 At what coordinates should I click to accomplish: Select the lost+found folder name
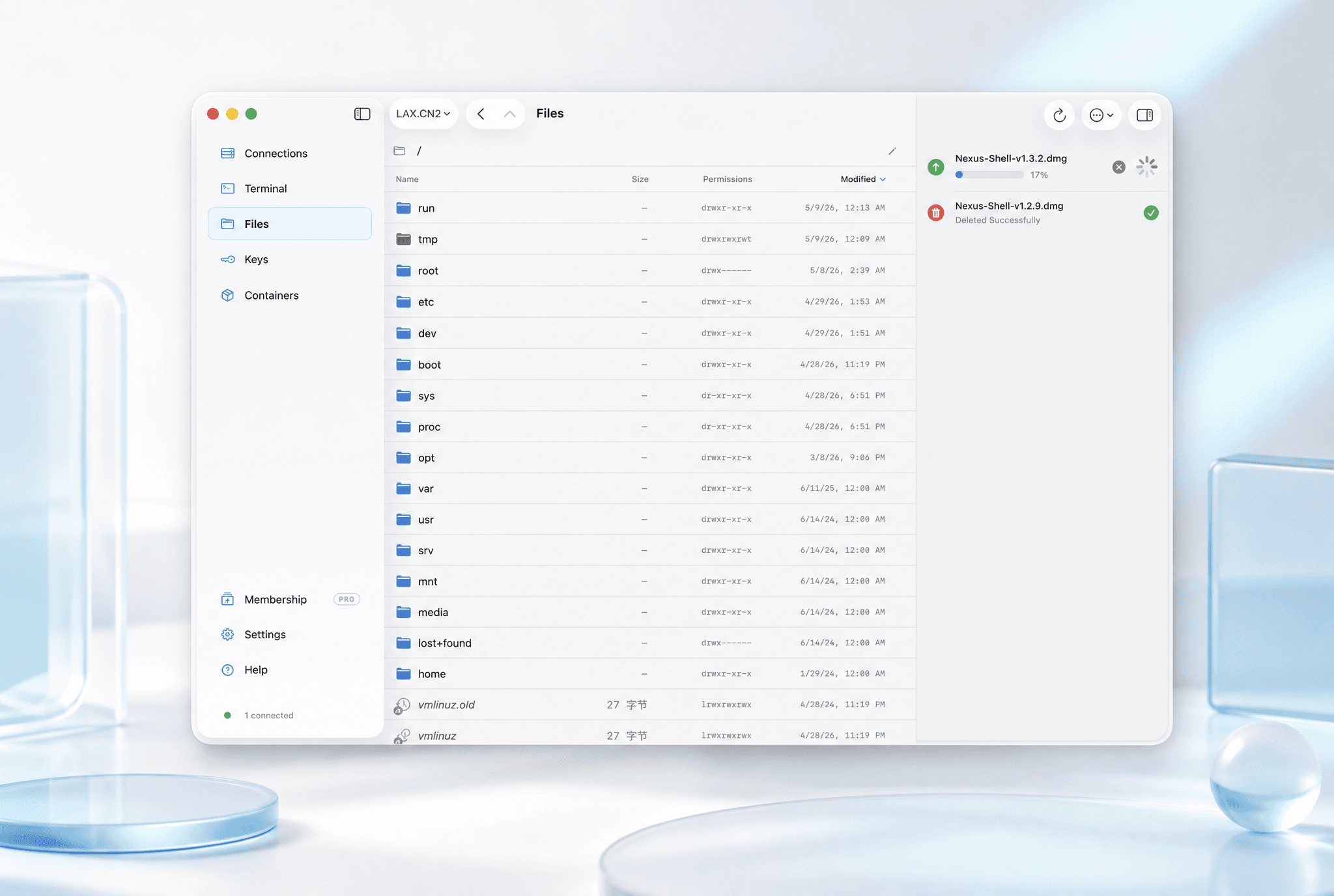pyautogui.click(x=445, y=643)
